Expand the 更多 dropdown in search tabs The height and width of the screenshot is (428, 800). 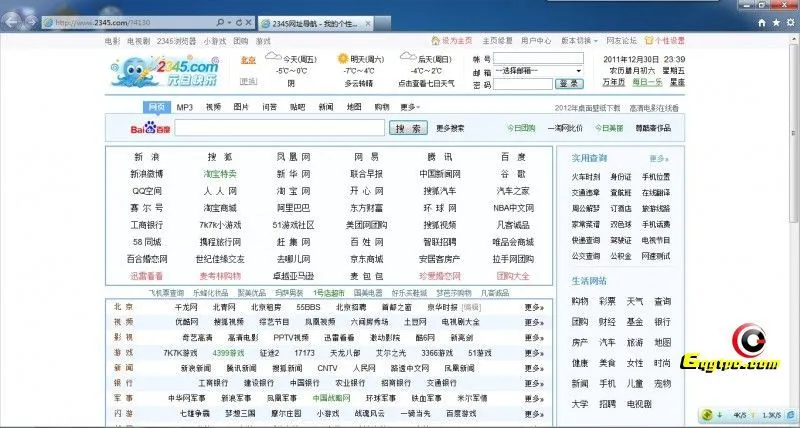click(410, 107)
